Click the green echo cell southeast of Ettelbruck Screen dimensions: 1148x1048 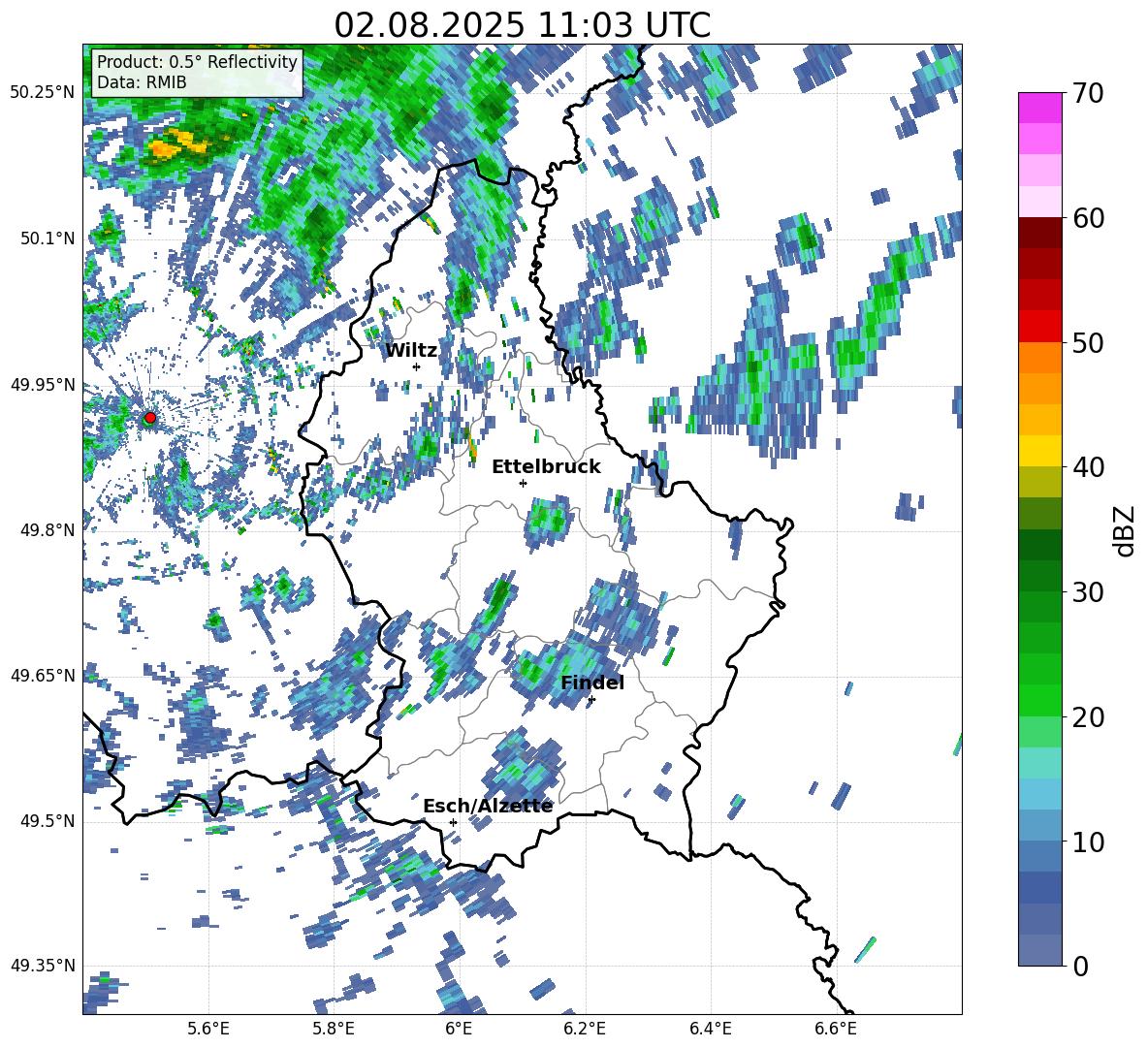pos(549,520)
